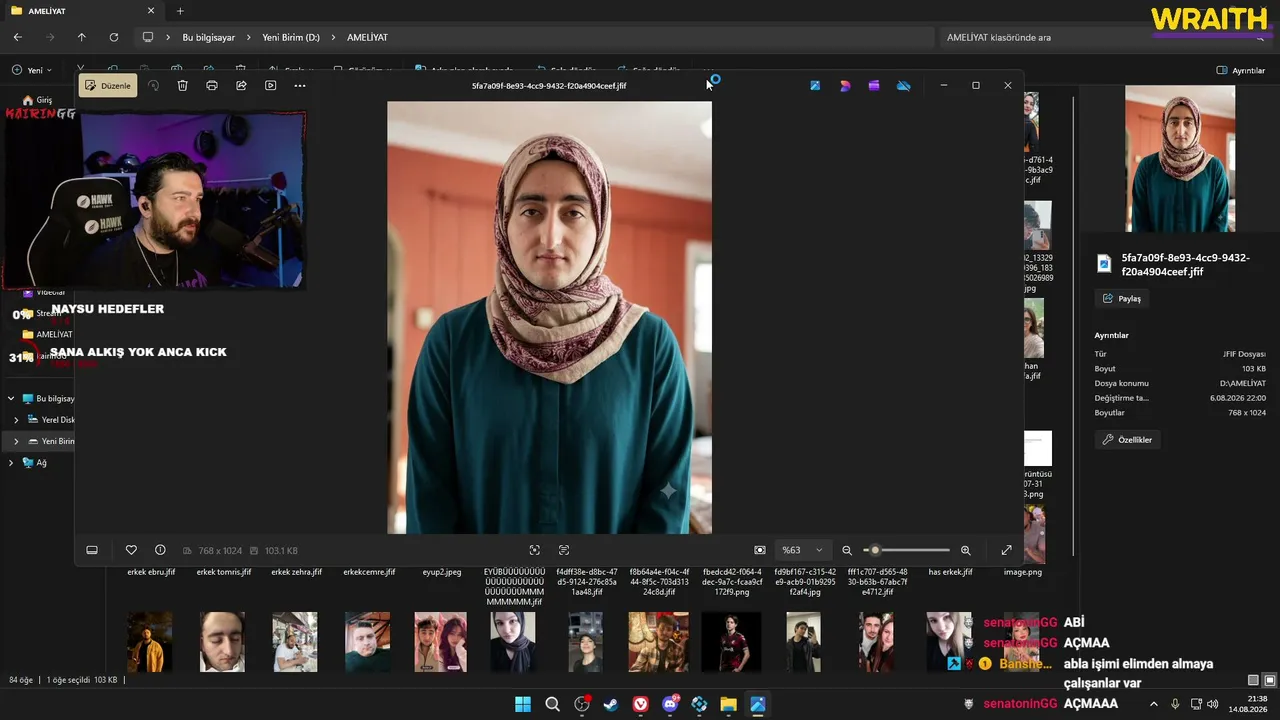This screenshot has width=1280, height=720.
Task: Click the microphone icon in system tray
Action: [x=1175, y=704]
